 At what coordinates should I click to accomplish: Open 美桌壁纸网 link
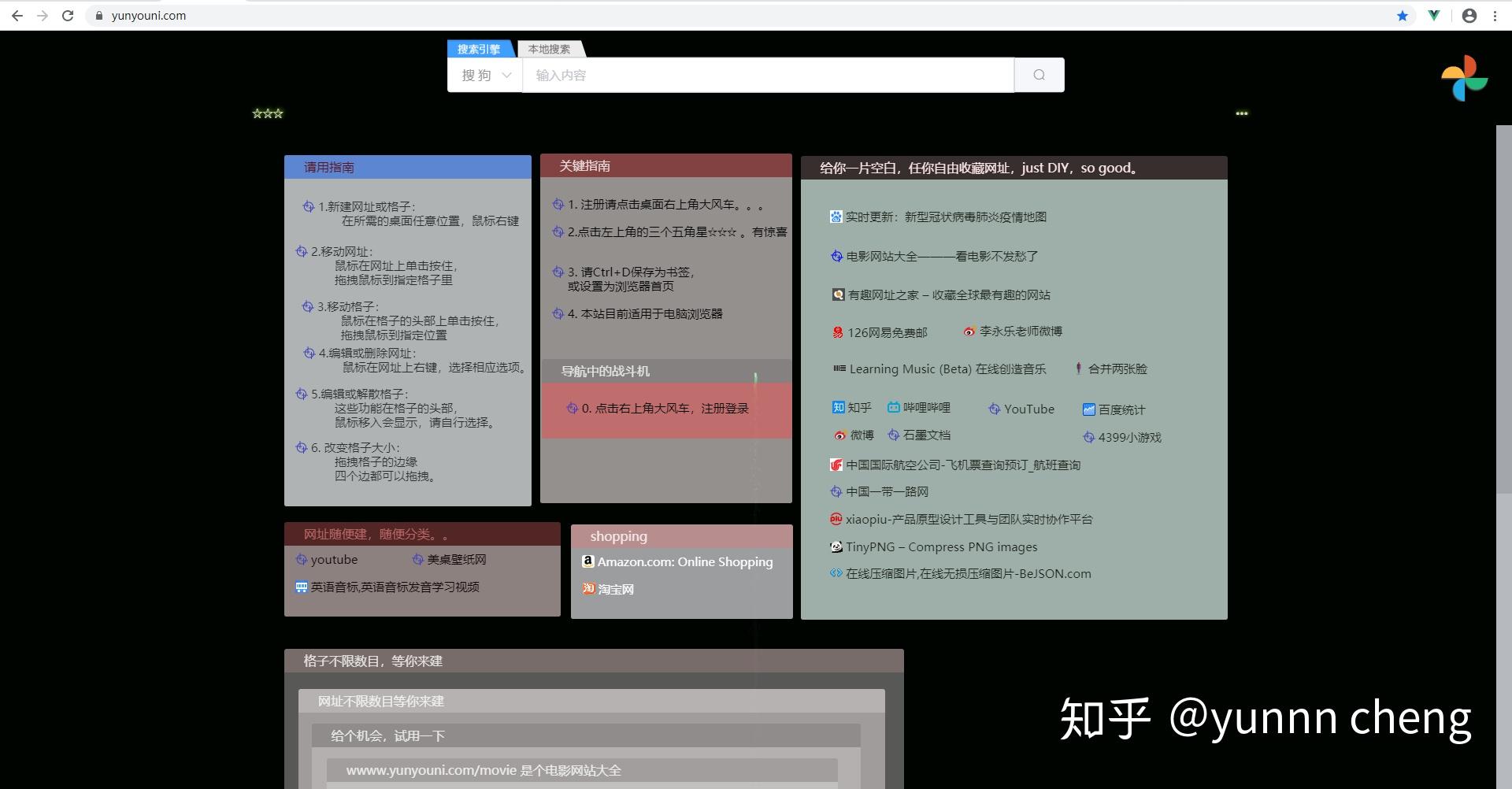tap(449, 559)
